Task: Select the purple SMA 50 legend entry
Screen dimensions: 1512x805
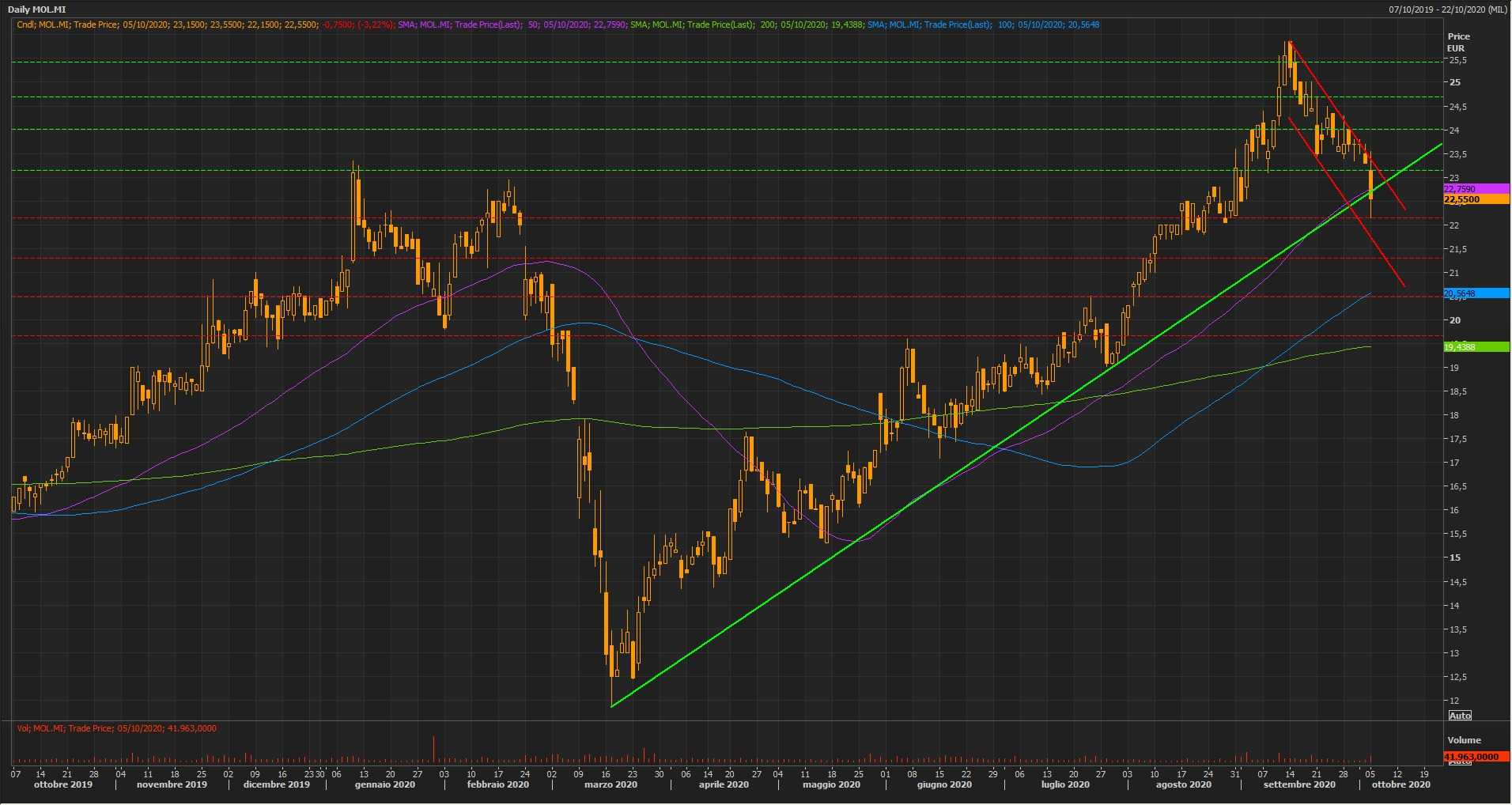Action: [x=512, y=25]
